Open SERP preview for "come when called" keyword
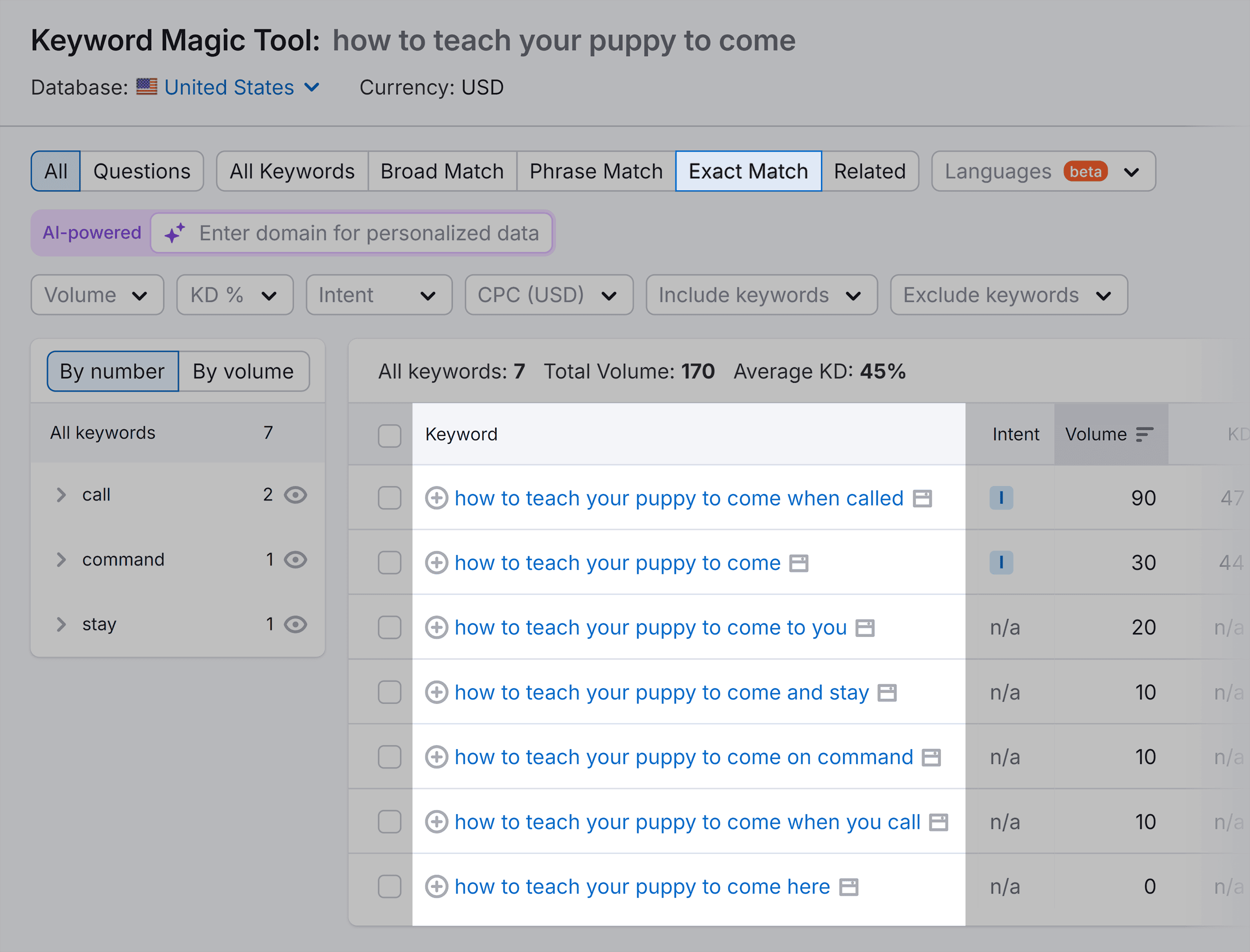Image resolution: width=1250 pixels, height=952 pixels. point(923,498)
